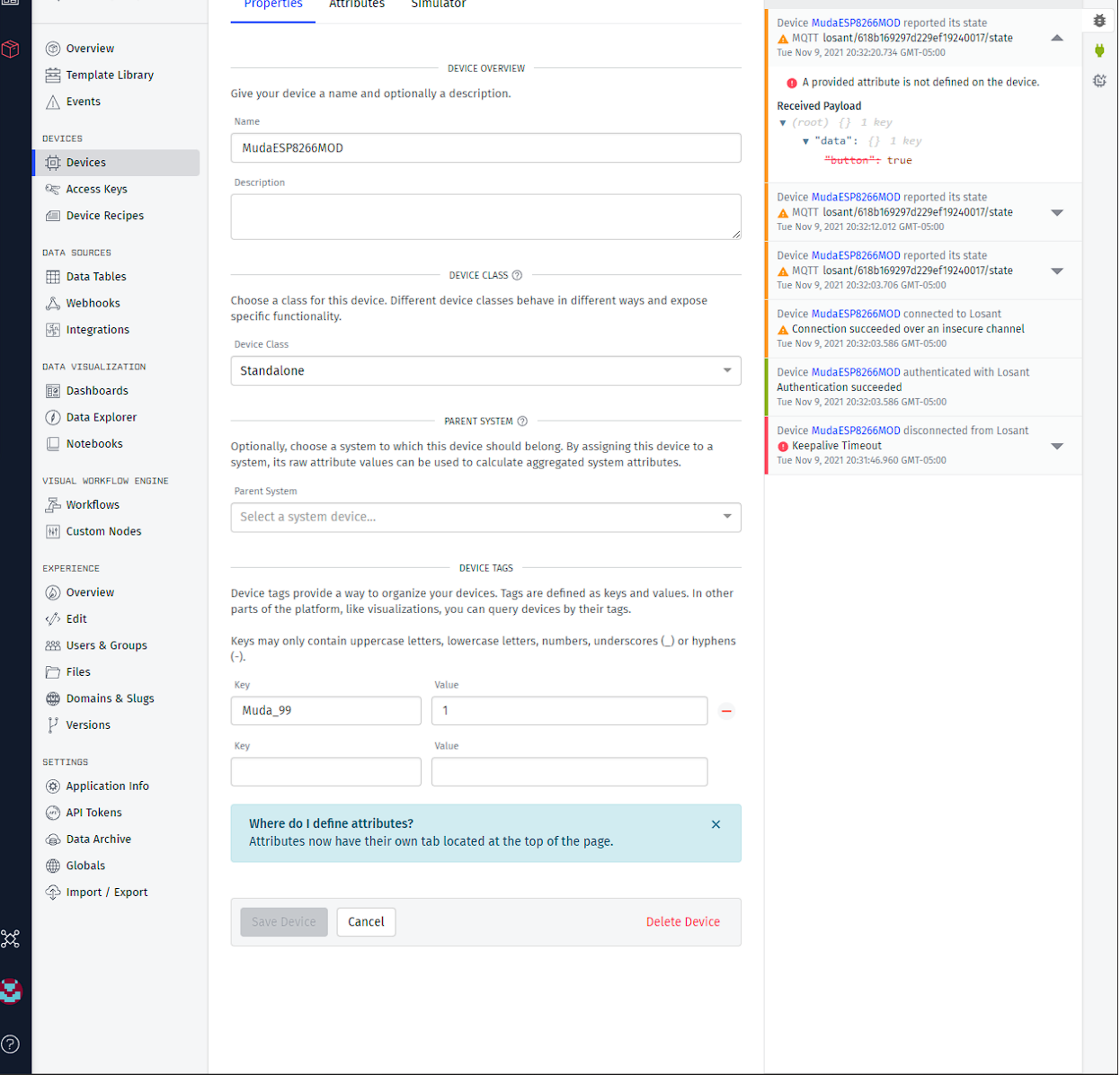Open the help question mark icon
This screenshot has width=1120, height=1075.
click(x=11, y=1044)
